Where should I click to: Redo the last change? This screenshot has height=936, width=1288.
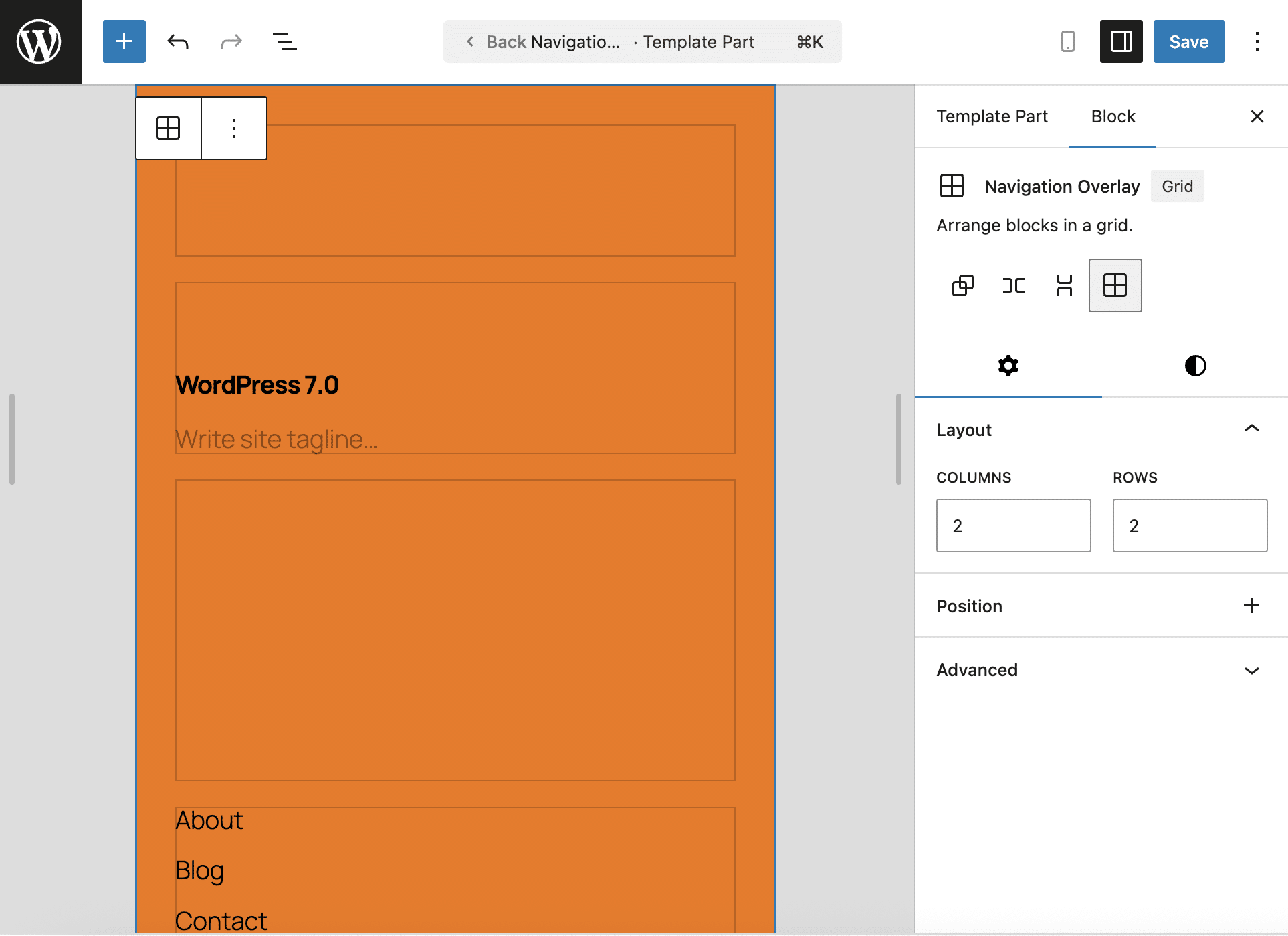click(230, 41)
